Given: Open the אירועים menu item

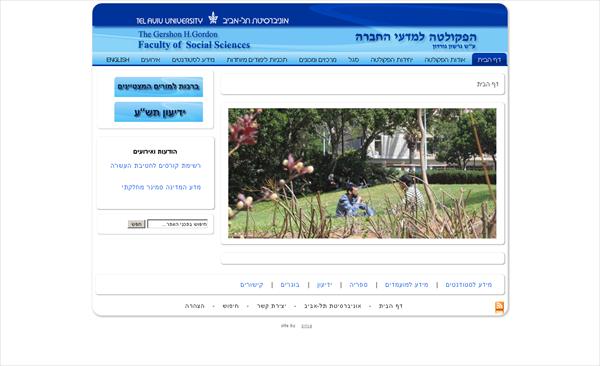Looking at the screenshot, I should 150,60.
